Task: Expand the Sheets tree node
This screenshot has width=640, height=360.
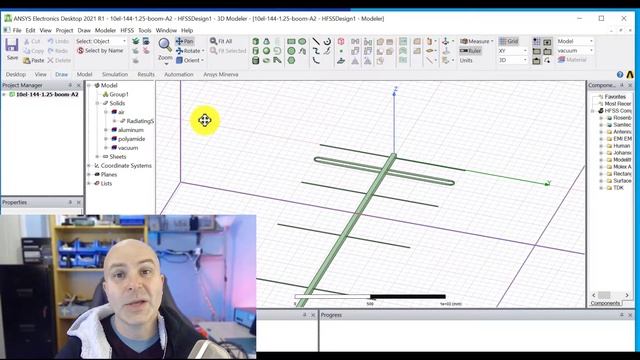Action: coord(97,157)
